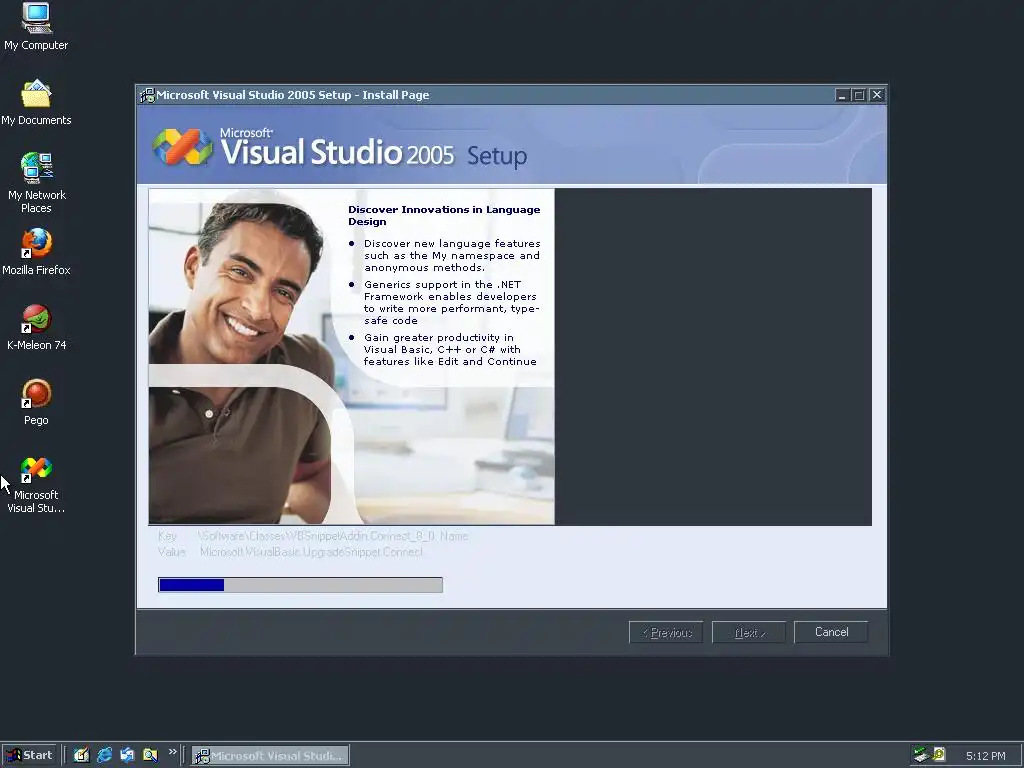Click the installation progress bar
The image size is (1024, 768).
[x=300, y=584]
